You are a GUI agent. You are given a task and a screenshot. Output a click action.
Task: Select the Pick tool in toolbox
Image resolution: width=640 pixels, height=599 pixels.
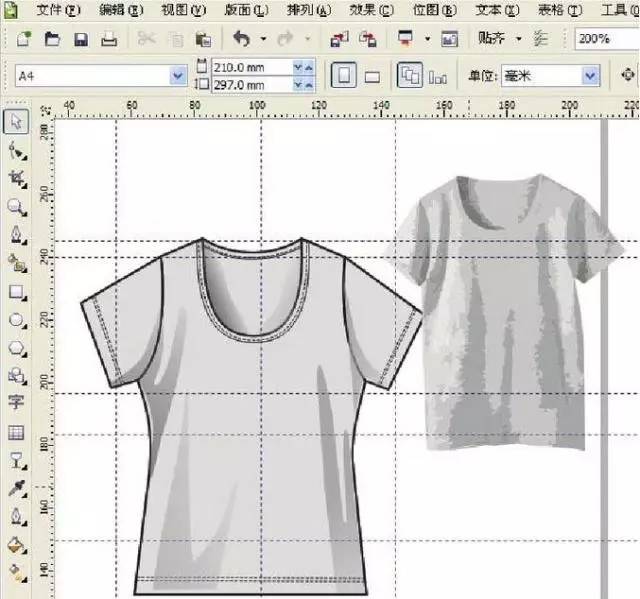tap(16, 122)
